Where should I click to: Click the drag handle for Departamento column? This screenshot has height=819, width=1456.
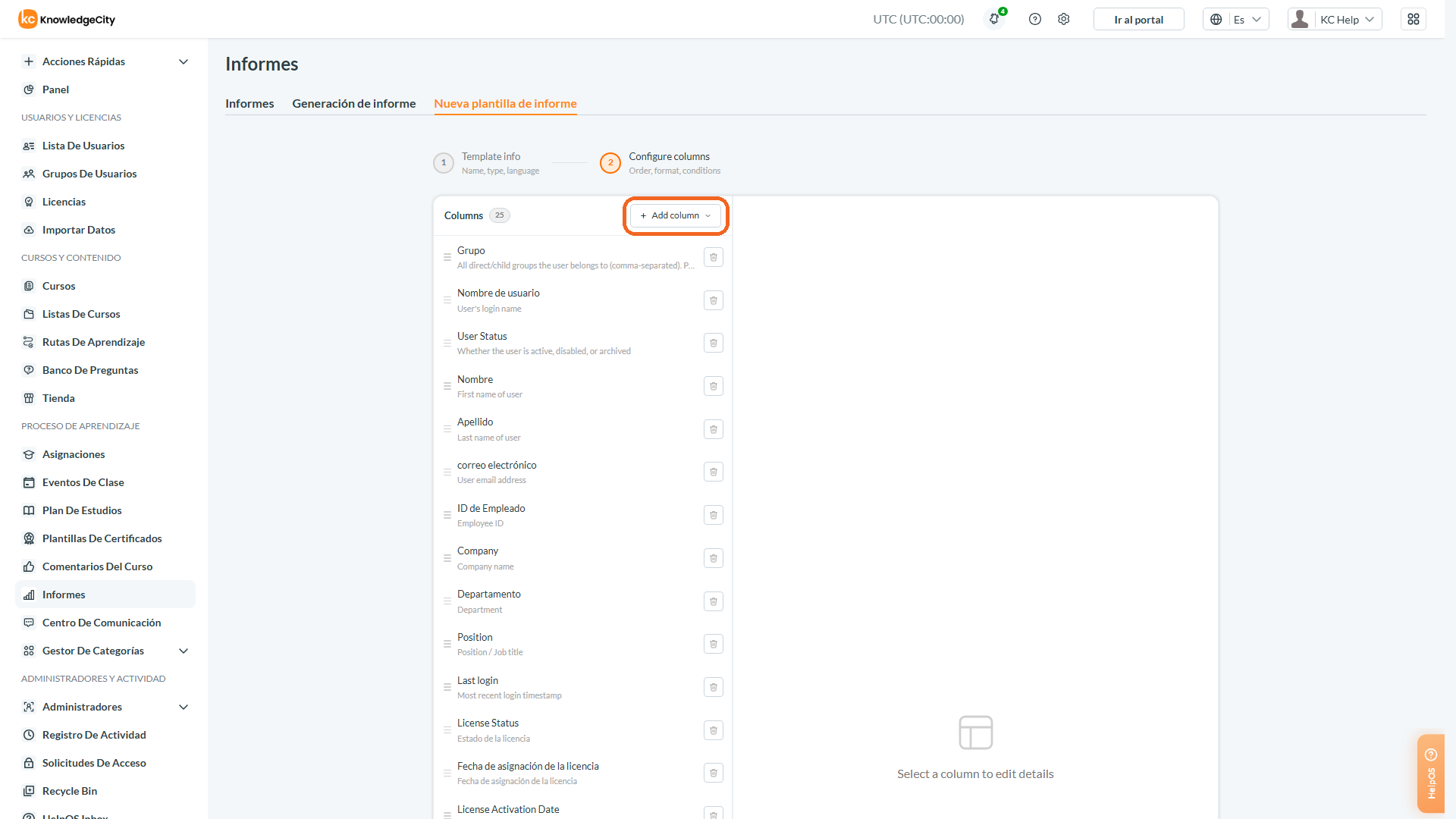(447, 601)
